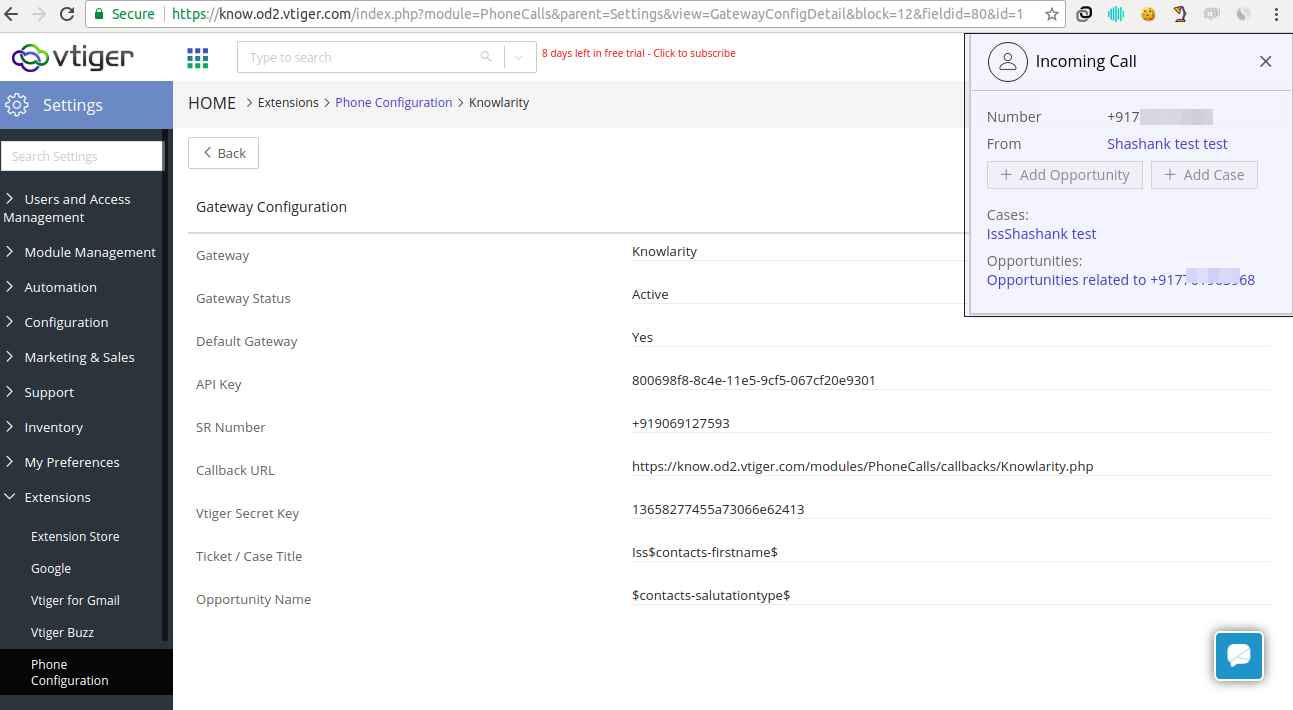
Task: Expand Users and Access Management section
Action: [77, 208]
